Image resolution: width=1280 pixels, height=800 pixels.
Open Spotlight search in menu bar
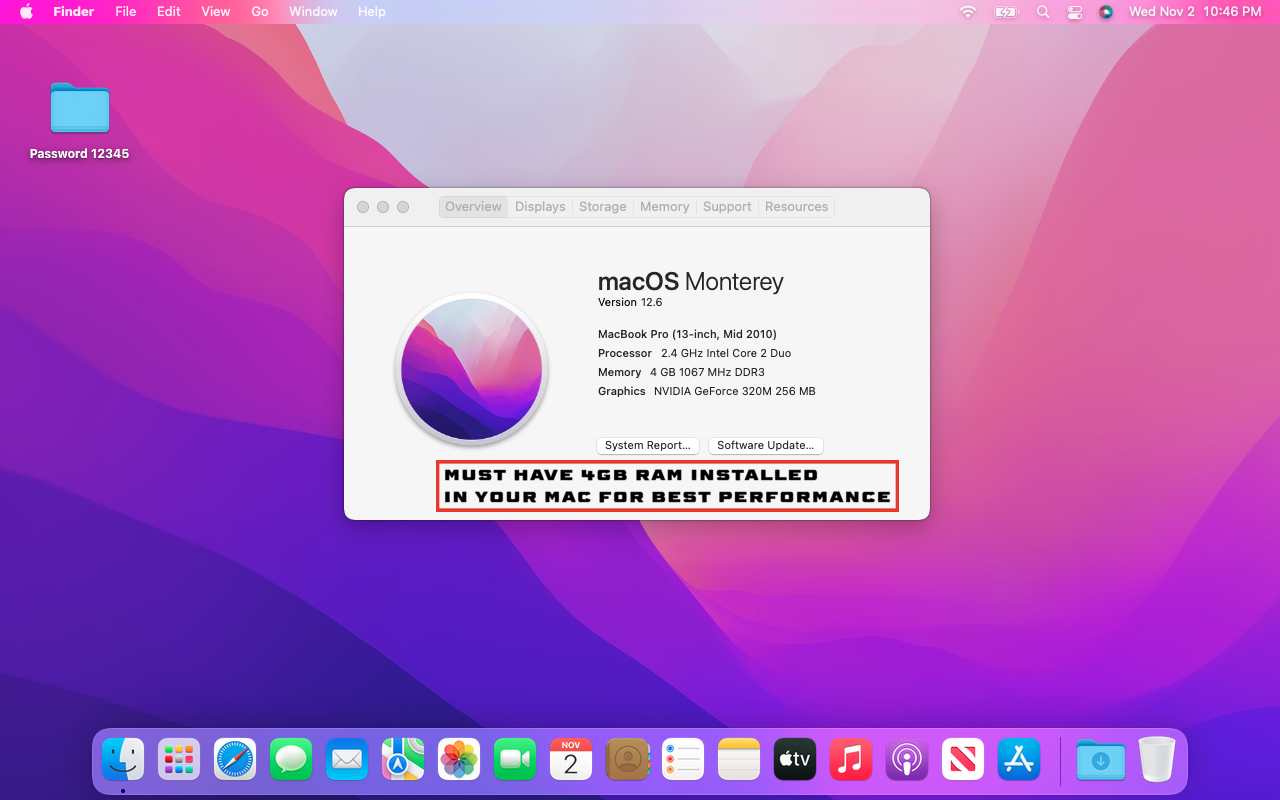coord(1043,12)
